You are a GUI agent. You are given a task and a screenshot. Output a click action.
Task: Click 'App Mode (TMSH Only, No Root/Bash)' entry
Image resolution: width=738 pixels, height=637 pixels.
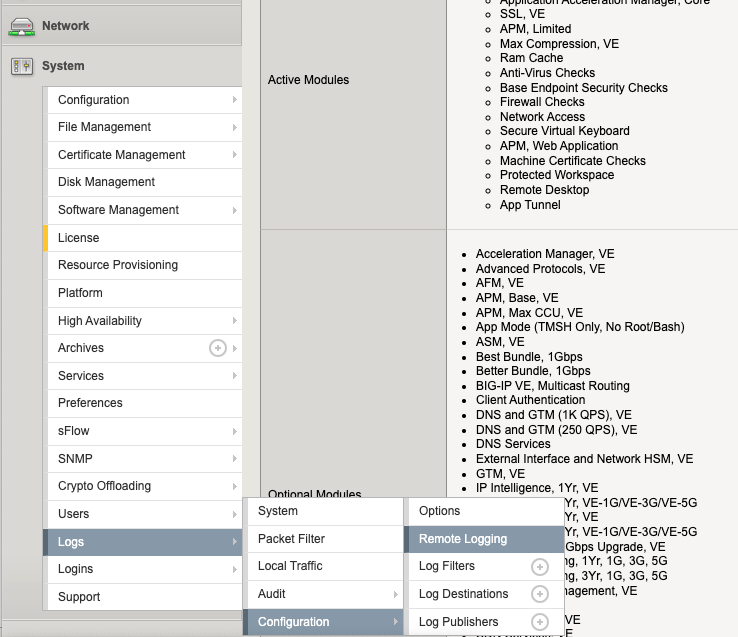(580, 327)
